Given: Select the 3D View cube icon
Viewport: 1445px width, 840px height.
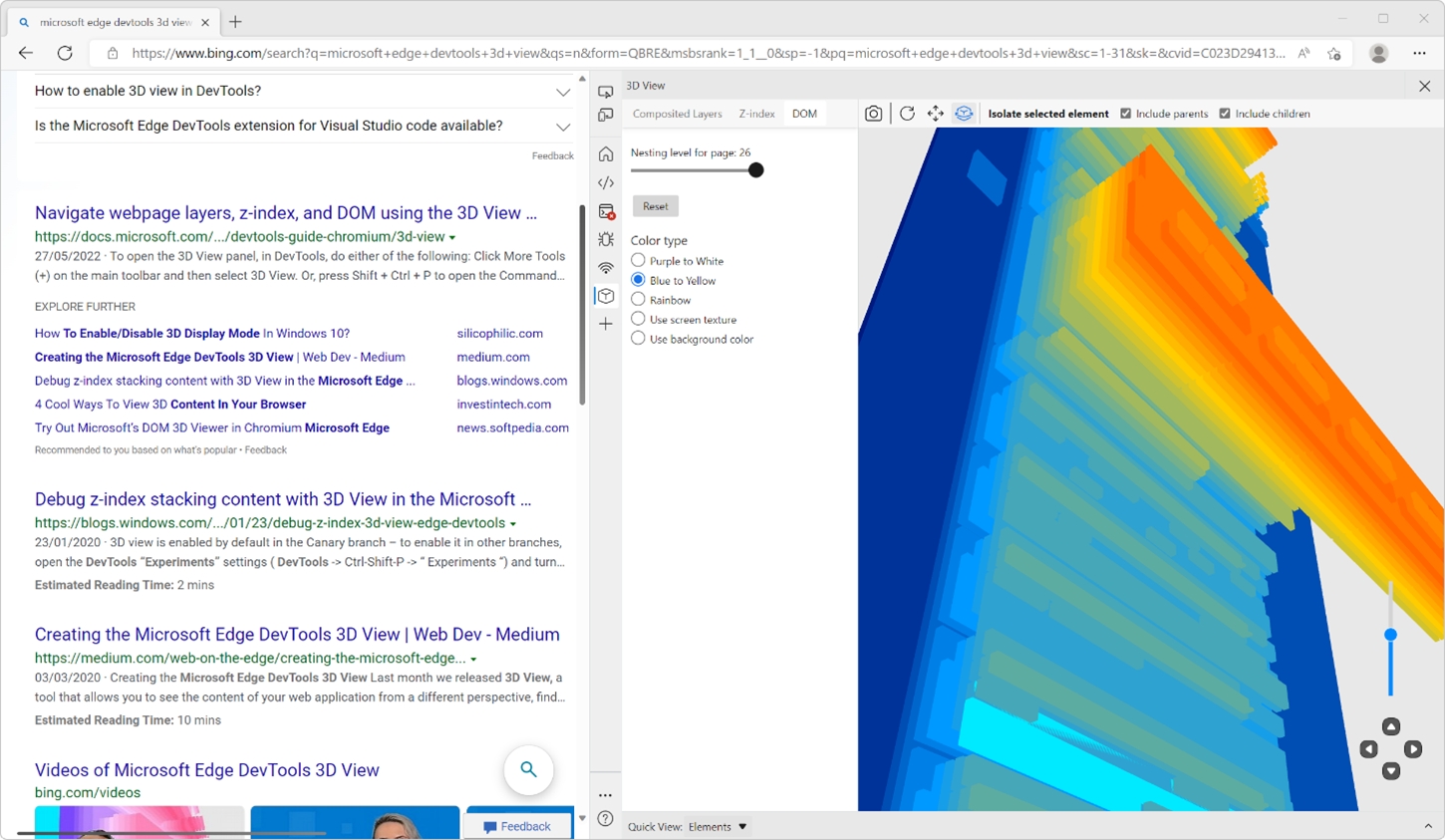Looking at the screenshot, I should [x=606, y=296].
